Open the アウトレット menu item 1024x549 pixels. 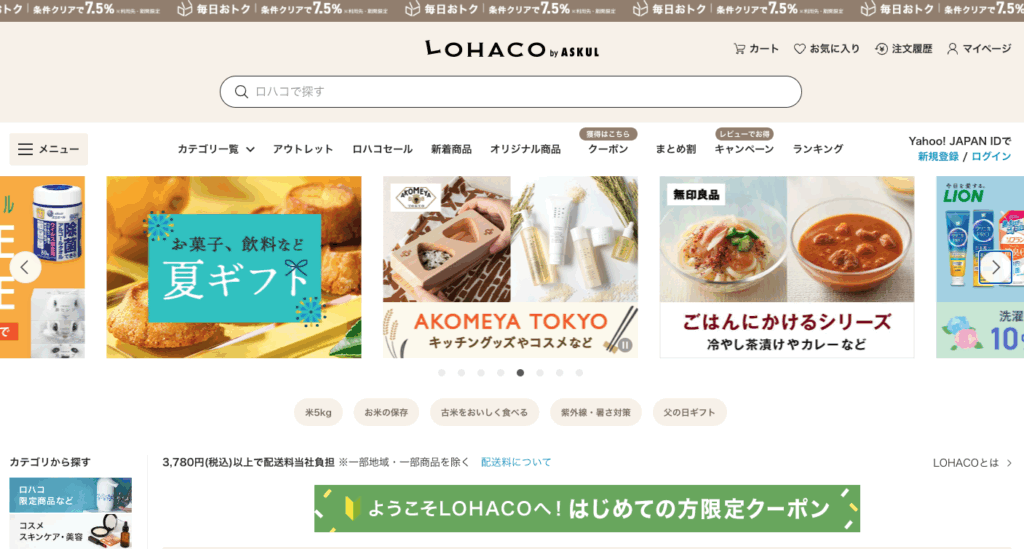tap(303, 149)
